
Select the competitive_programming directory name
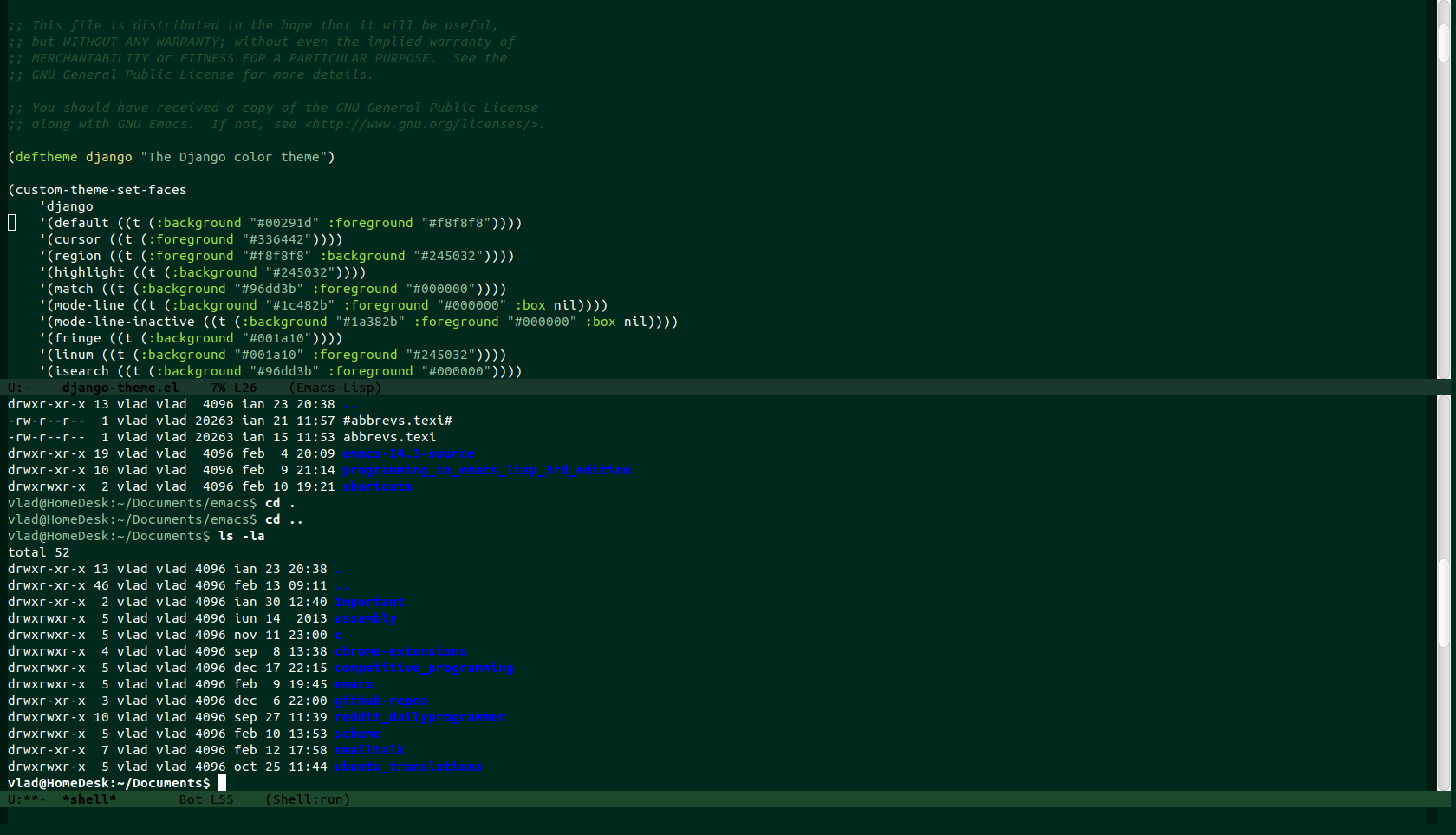[x=424, y=668]
